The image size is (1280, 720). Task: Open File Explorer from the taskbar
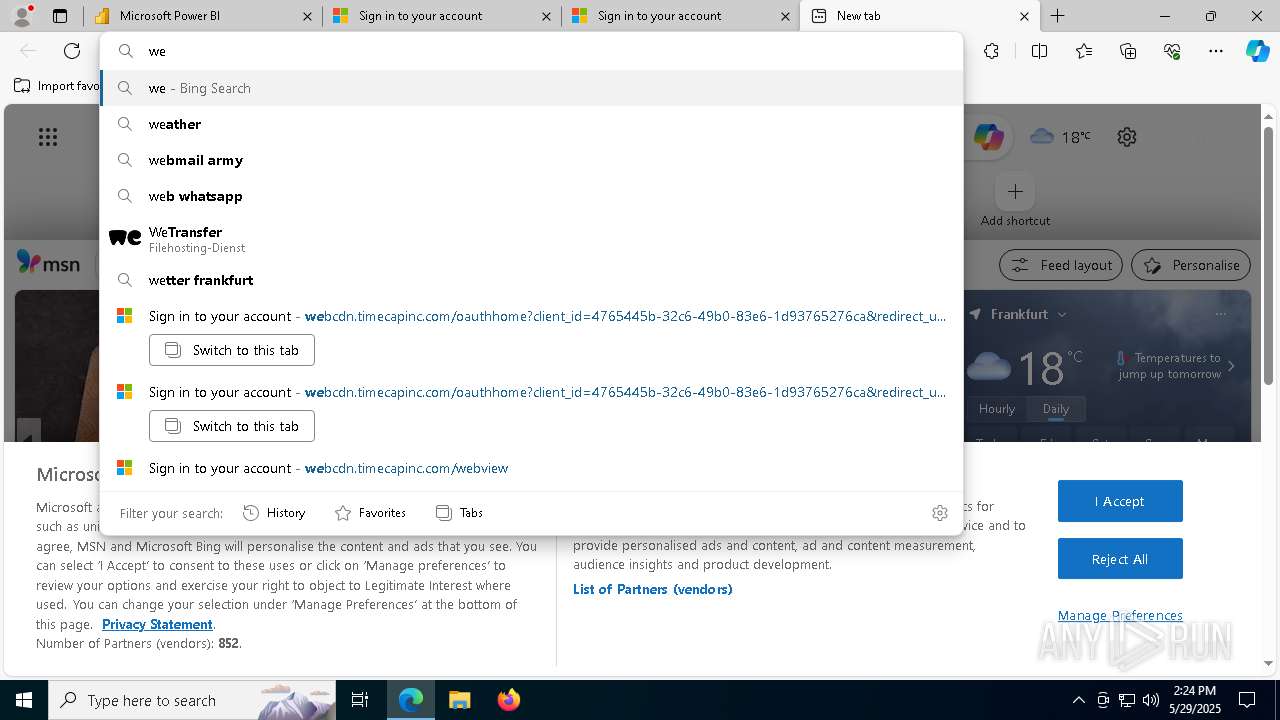coord(459,700)
